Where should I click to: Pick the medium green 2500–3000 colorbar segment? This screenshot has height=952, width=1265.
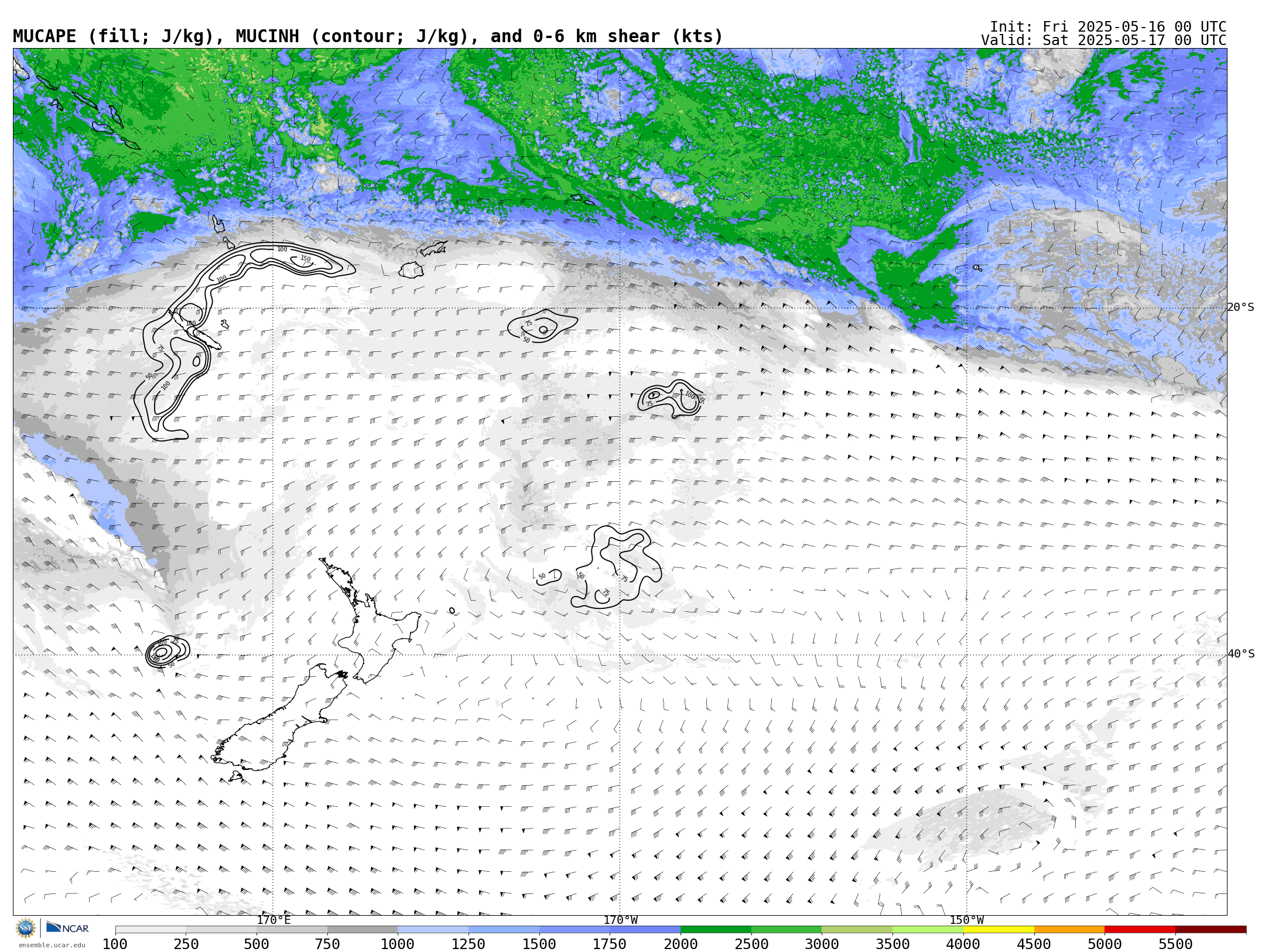[787, 929]
